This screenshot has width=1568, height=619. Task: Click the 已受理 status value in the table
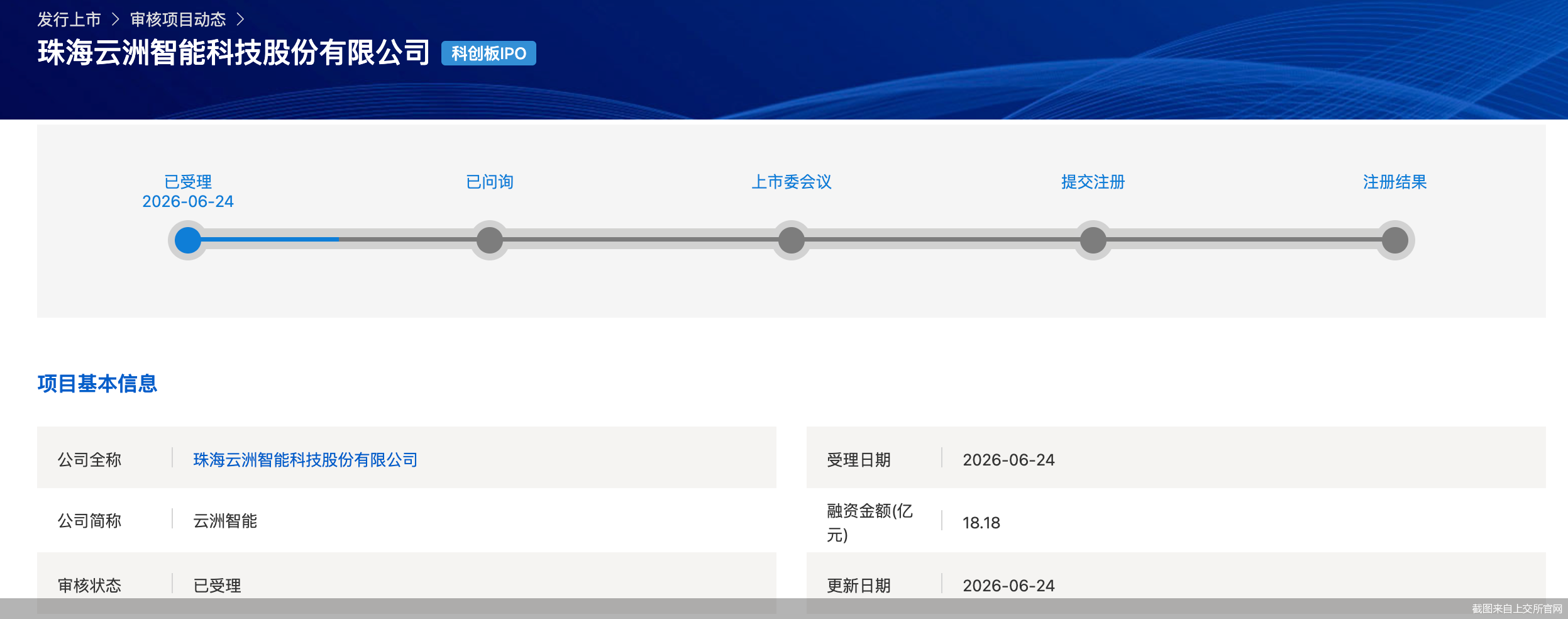[217, 586]
